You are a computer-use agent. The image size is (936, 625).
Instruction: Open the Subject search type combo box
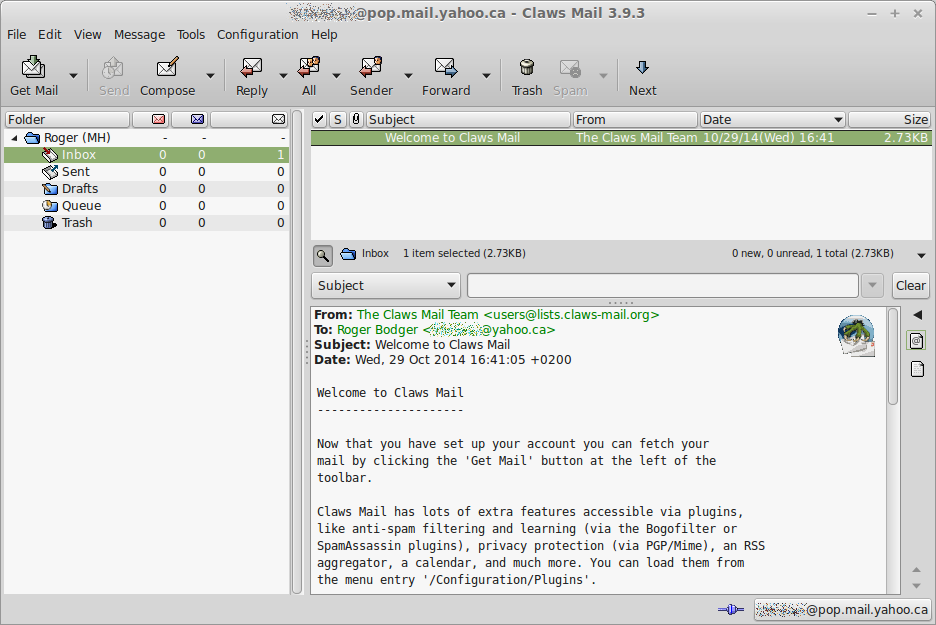[x=386, y=285]
